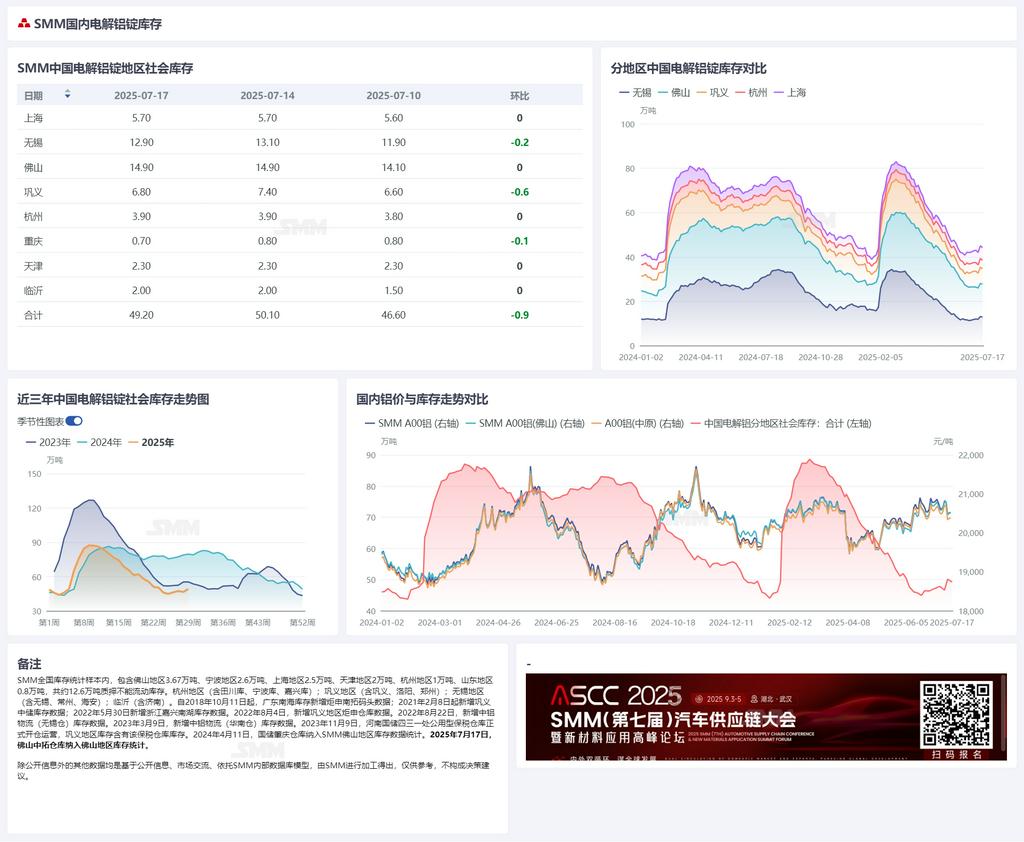This screenshot has width=1024, height=842.
Task: Select the 2025-07-10 column header
Action: (393, 95)
